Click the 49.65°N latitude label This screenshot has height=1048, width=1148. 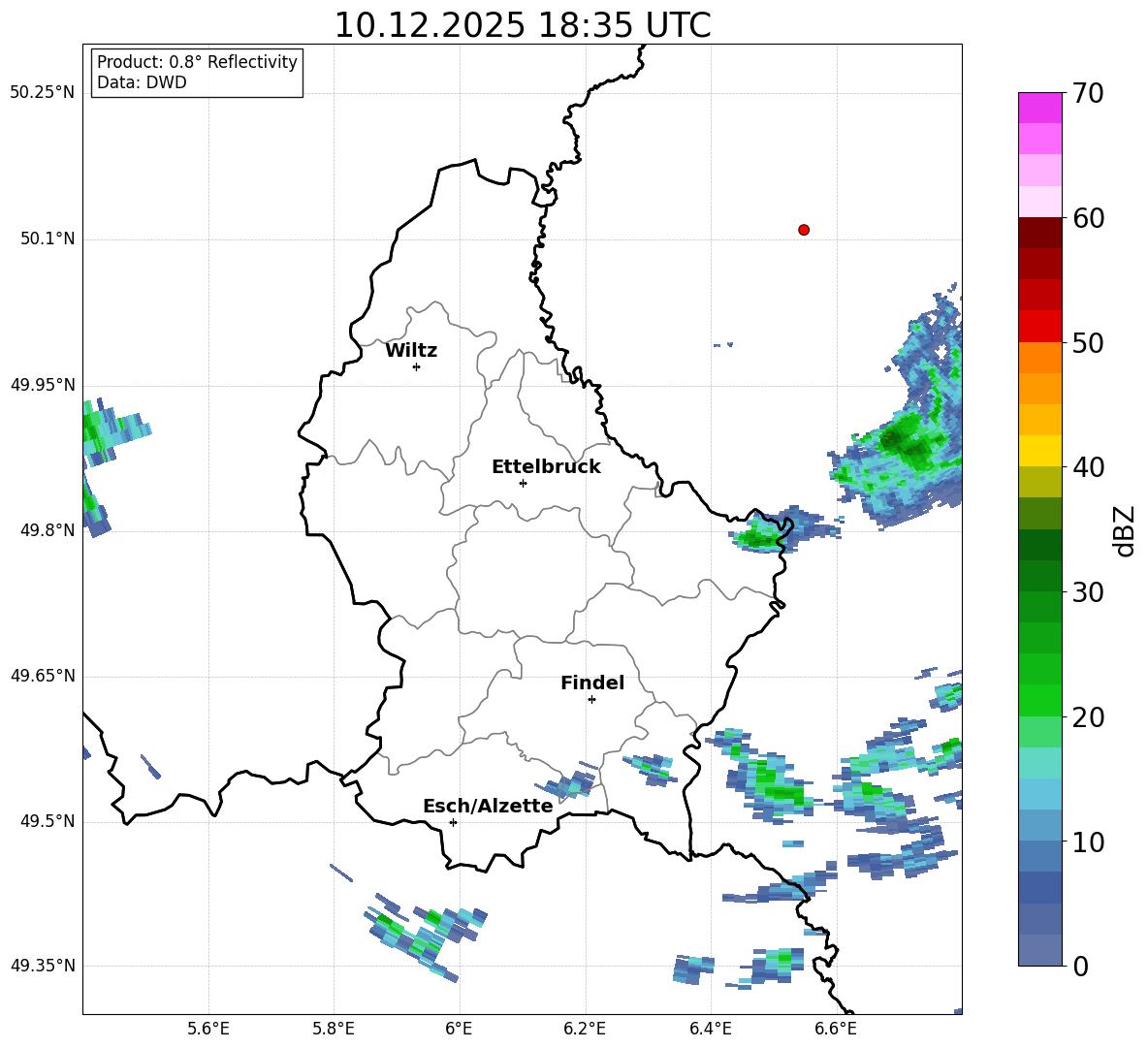[x=42, y=676]
